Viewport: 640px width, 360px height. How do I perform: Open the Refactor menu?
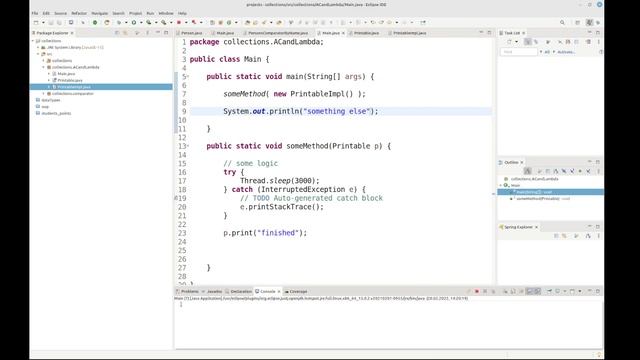pos(79,13)
